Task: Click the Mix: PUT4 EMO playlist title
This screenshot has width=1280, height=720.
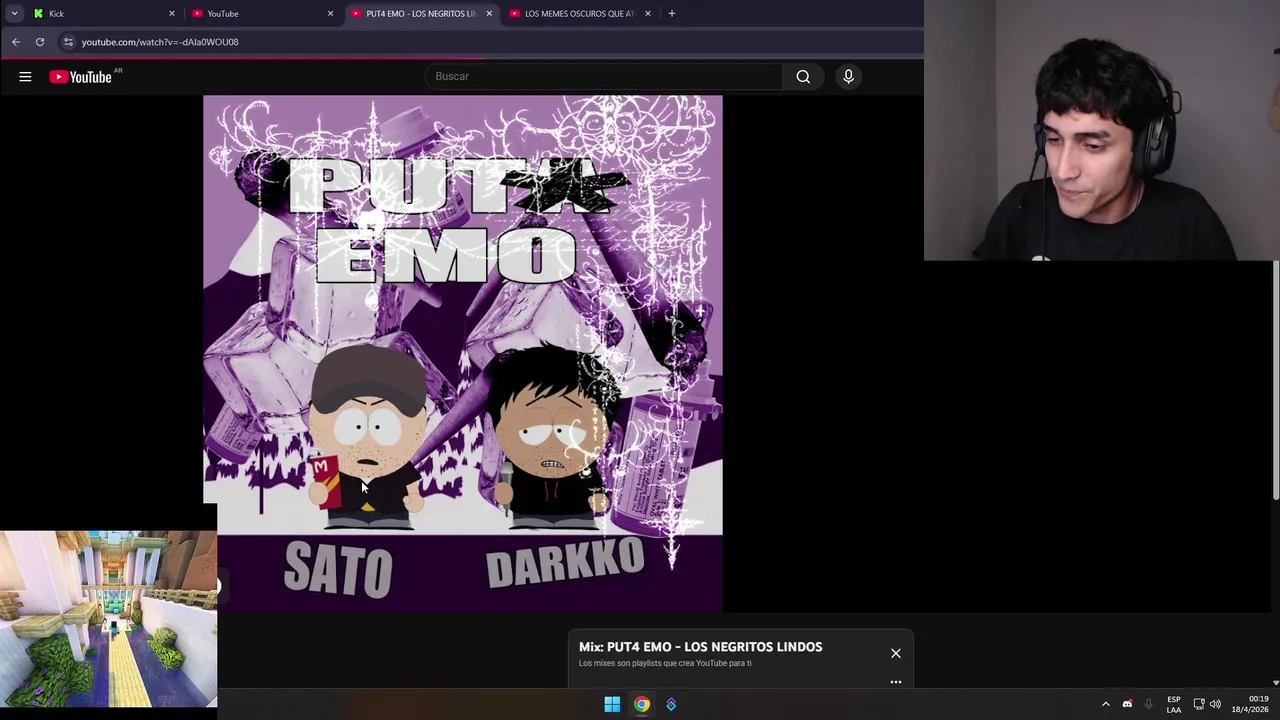Action: 700,647
